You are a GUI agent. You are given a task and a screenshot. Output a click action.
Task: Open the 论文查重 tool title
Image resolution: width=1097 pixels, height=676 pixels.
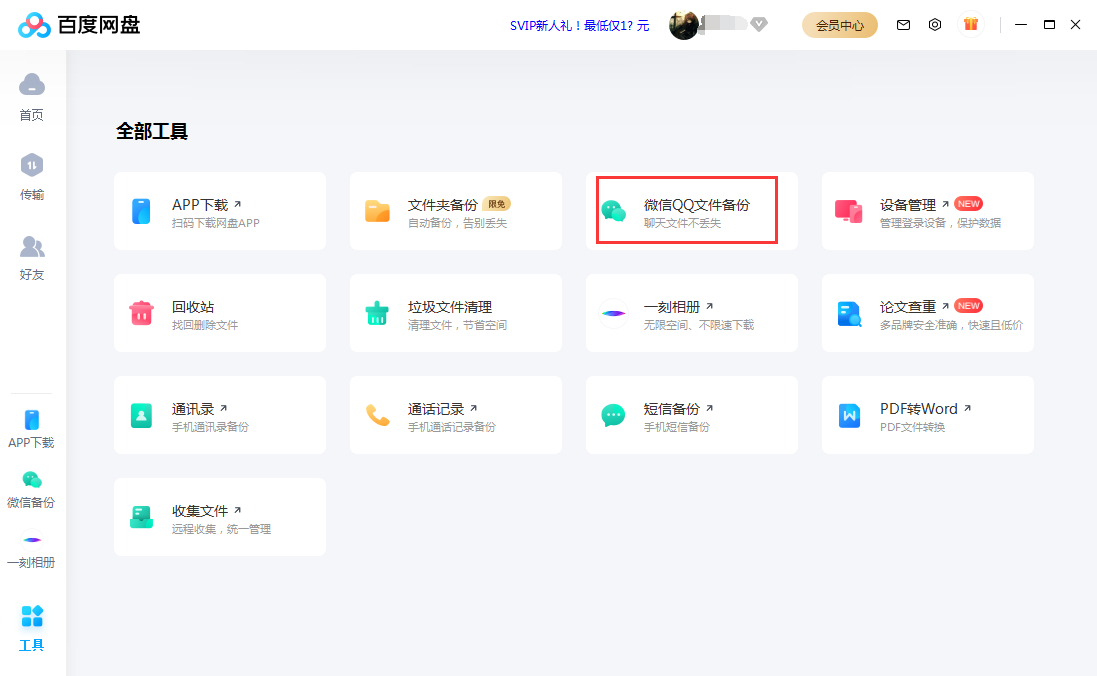pyautogui.click(x=907, y=307)
